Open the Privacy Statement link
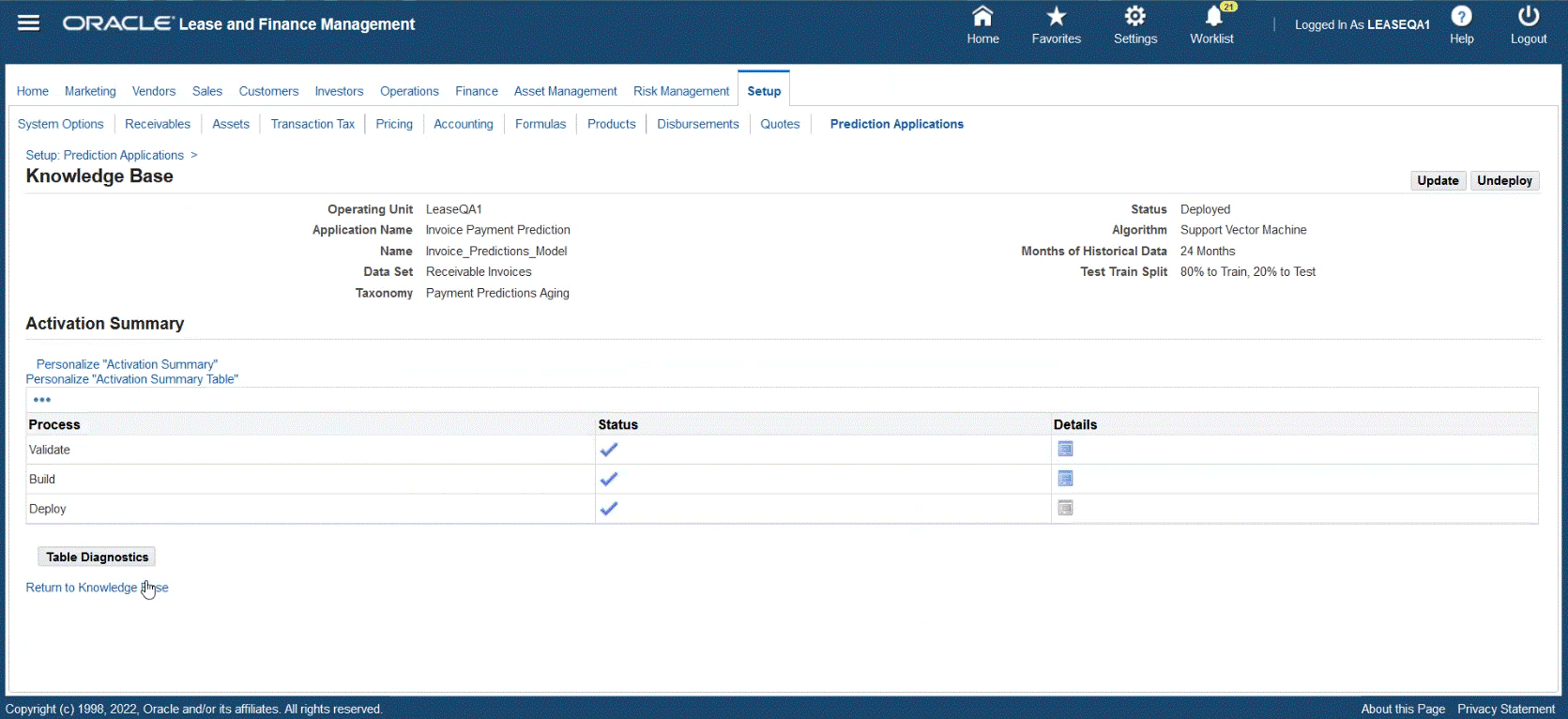The width and height of the screenshot is (1568, 719). click(x=1506, y=709)
